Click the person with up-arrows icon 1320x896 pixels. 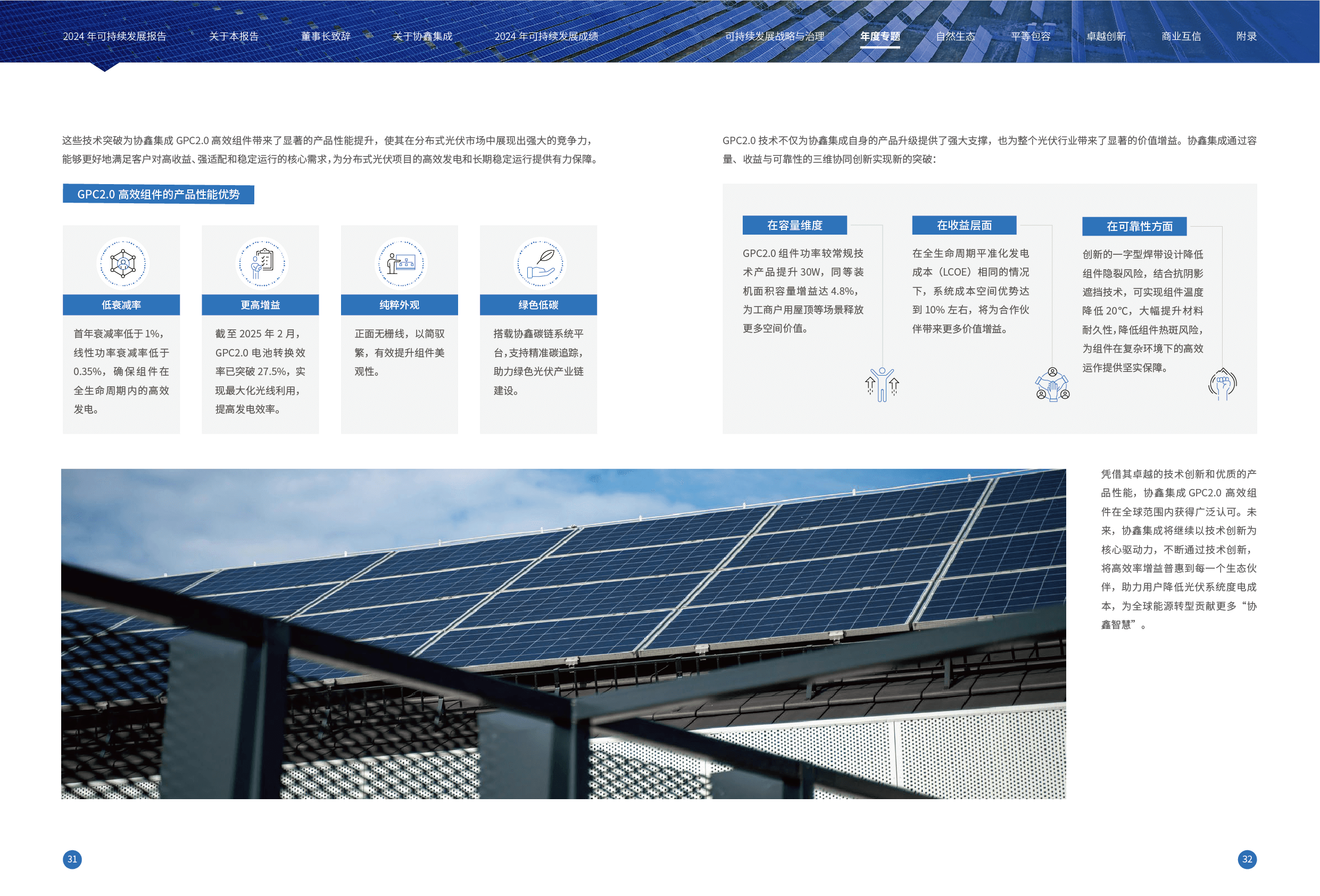(882, 384)
